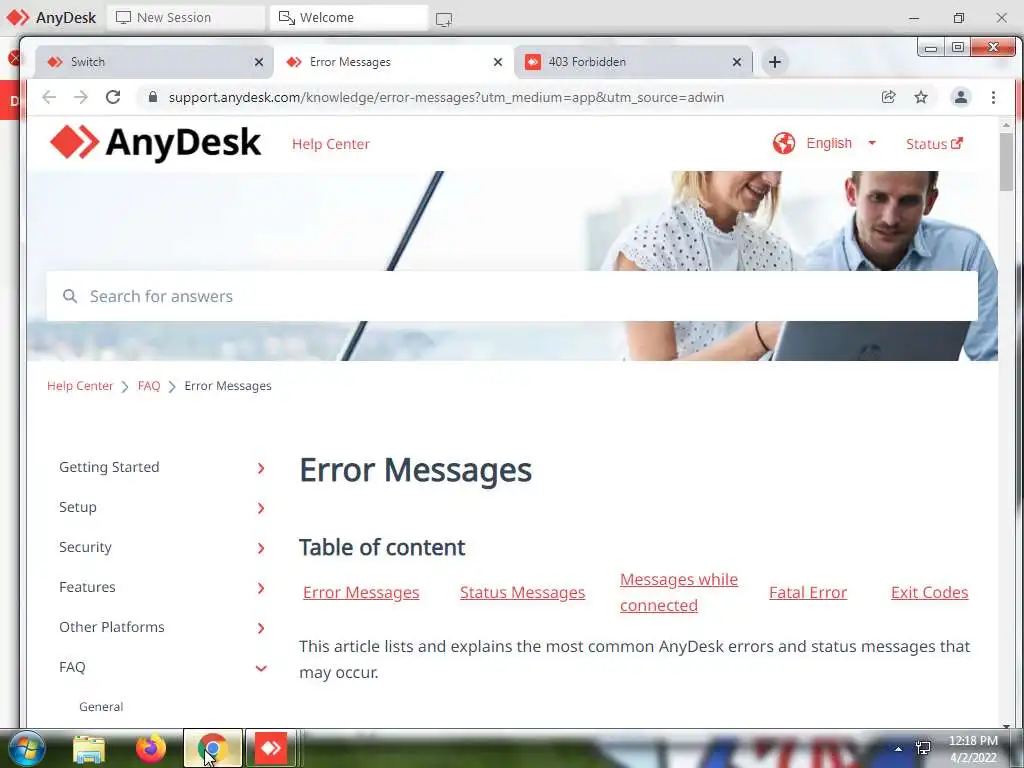Click the network tray icon

923,748
